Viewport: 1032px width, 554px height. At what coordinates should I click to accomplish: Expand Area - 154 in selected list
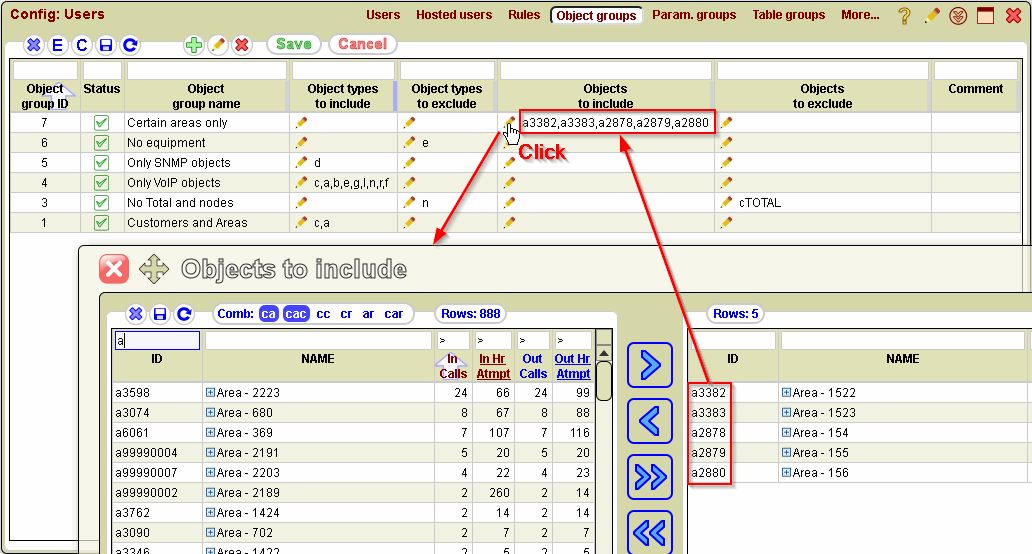[x=786, y=432]
